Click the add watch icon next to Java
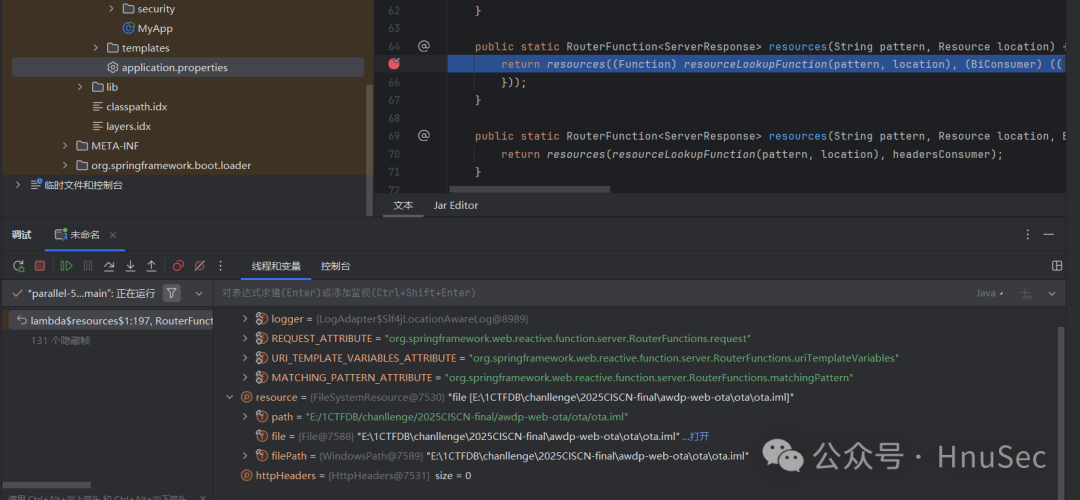This screenshot has height=500, width=1080. [x=1026, y=293]
